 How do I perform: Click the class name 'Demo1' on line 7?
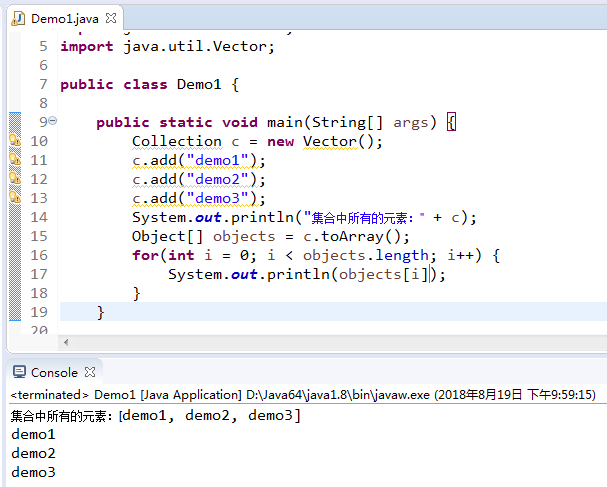tap(199, 84)
